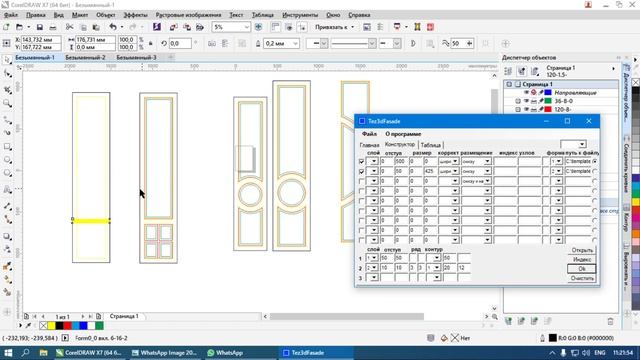Click the rotation angle input field
This screenshot has height=360, width=640.
[180, 43]
